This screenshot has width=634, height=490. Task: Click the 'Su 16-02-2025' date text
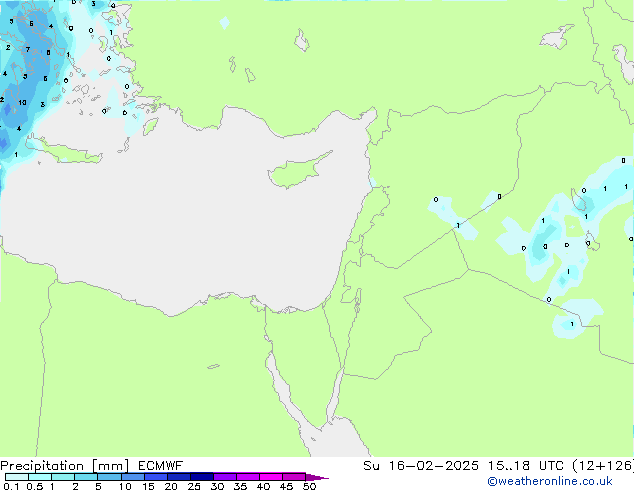point(421,466)
